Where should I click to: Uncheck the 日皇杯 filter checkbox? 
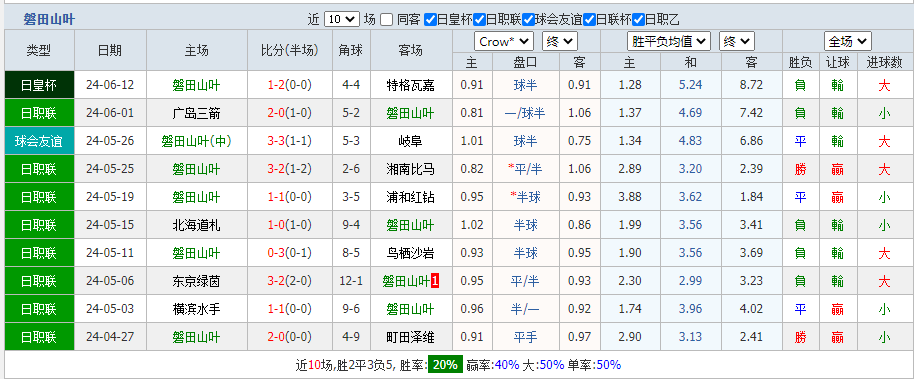coord(430,20)
